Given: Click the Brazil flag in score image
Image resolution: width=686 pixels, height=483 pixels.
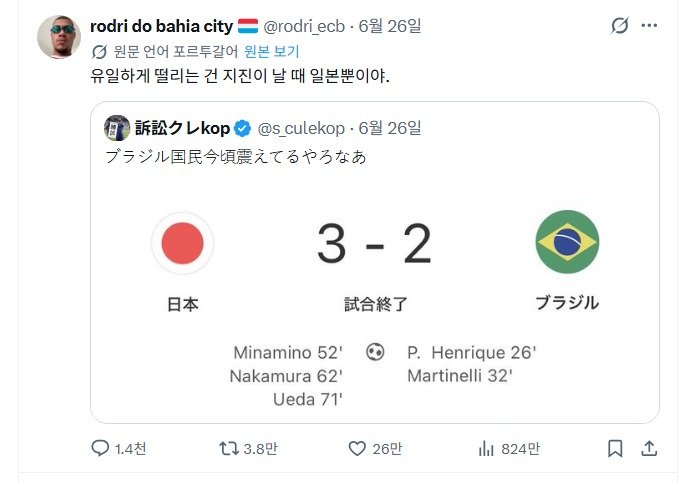Looking at the screenshot, I should pyautogui.click(x=567, y=242).
